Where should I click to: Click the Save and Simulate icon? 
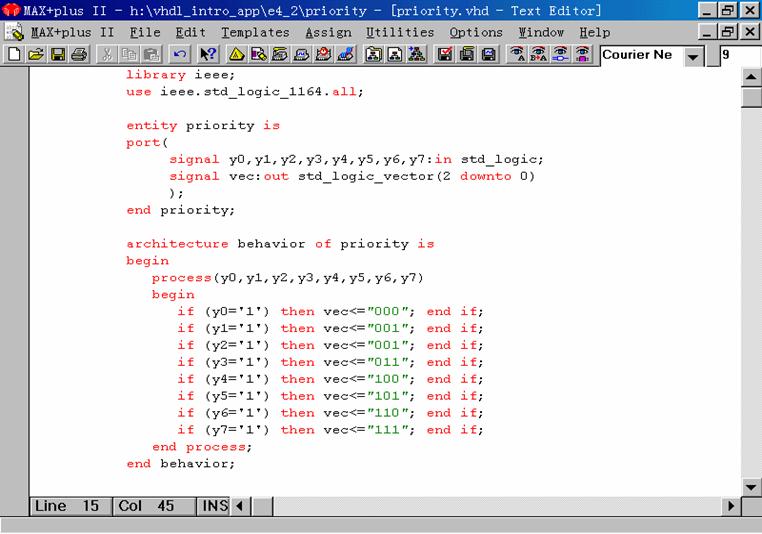pos(489,54)
